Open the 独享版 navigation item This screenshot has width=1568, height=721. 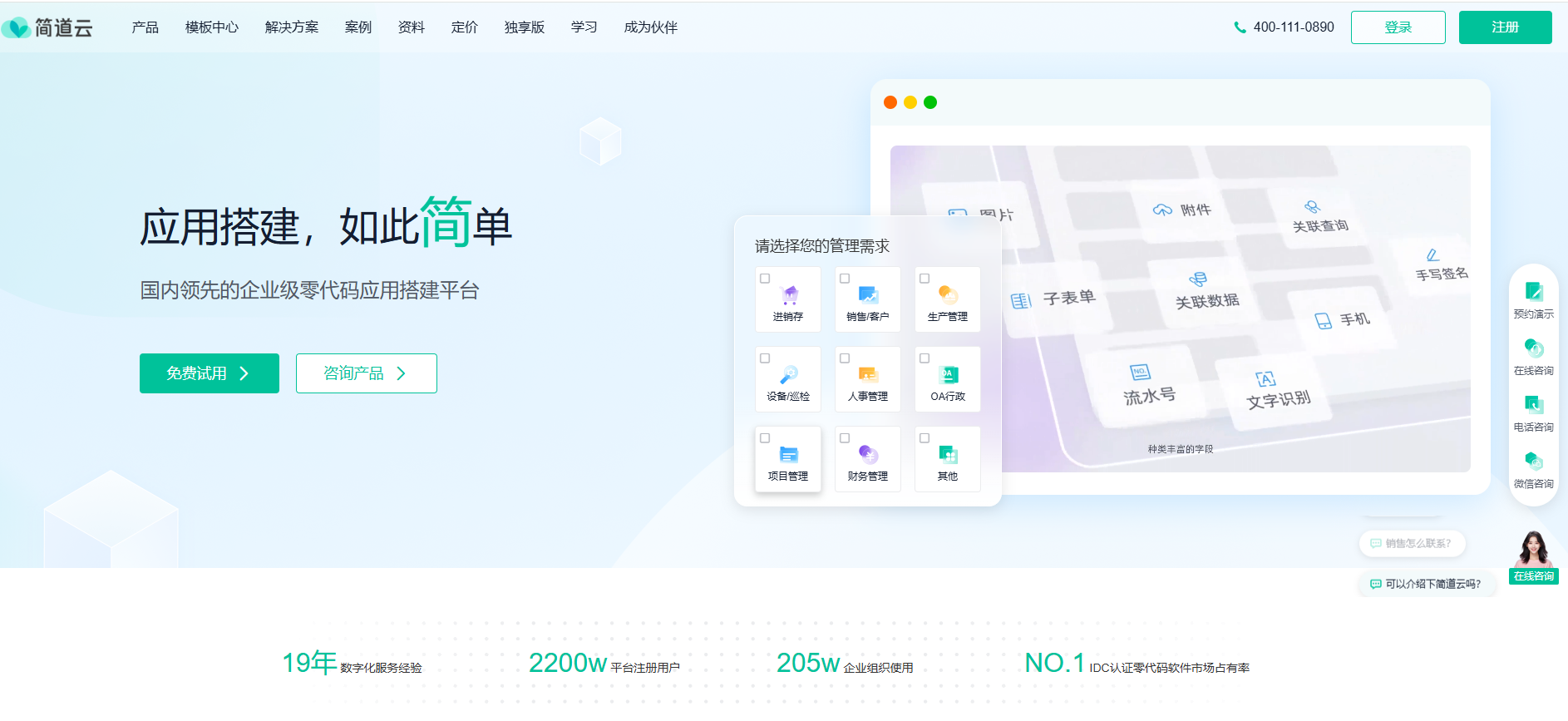525,27
